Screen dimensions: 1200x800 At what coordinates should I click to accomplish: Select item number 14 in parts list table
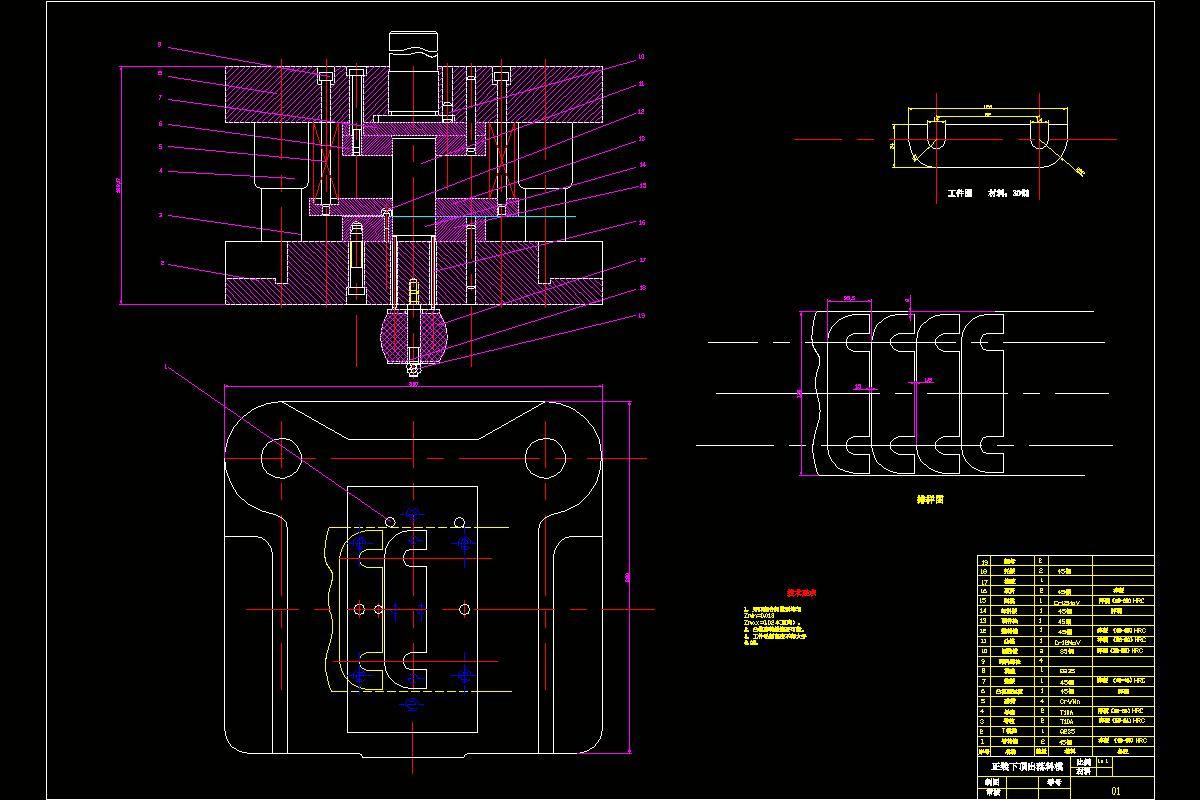(x=984, y=610)
